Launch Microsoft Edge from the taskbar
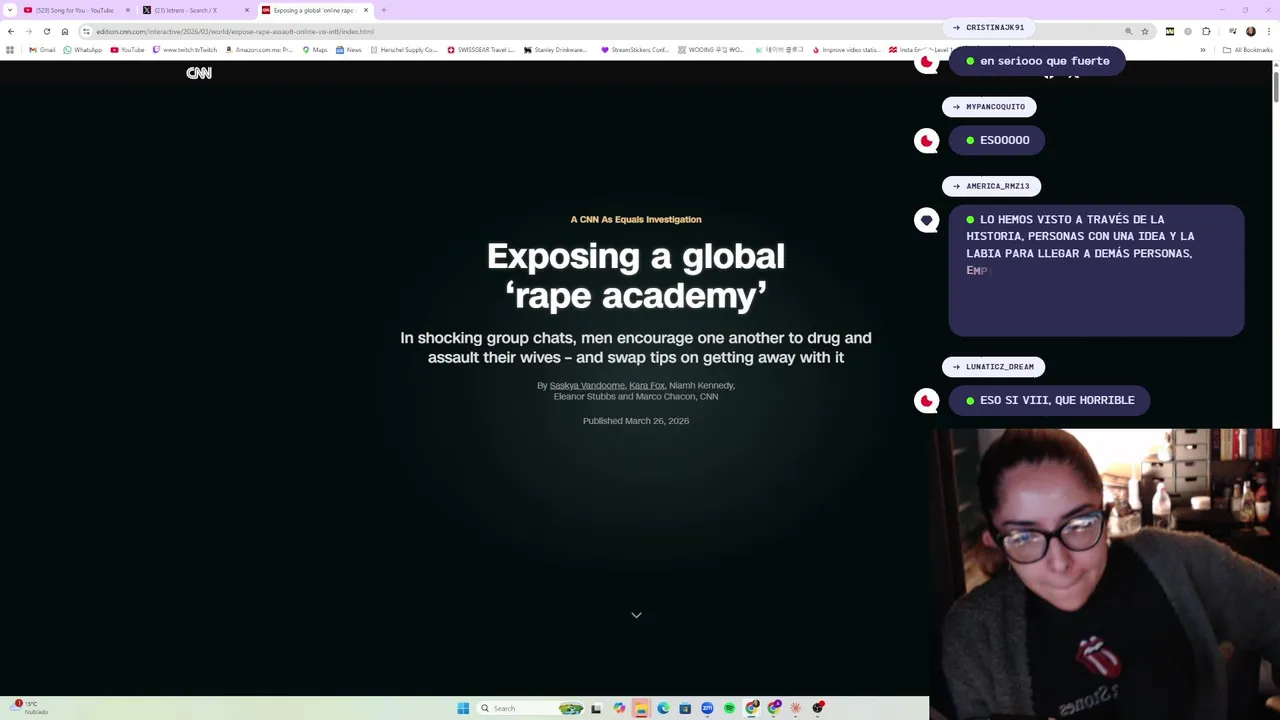The height and width of the screenshot is (720, 1280). point(663,708)
